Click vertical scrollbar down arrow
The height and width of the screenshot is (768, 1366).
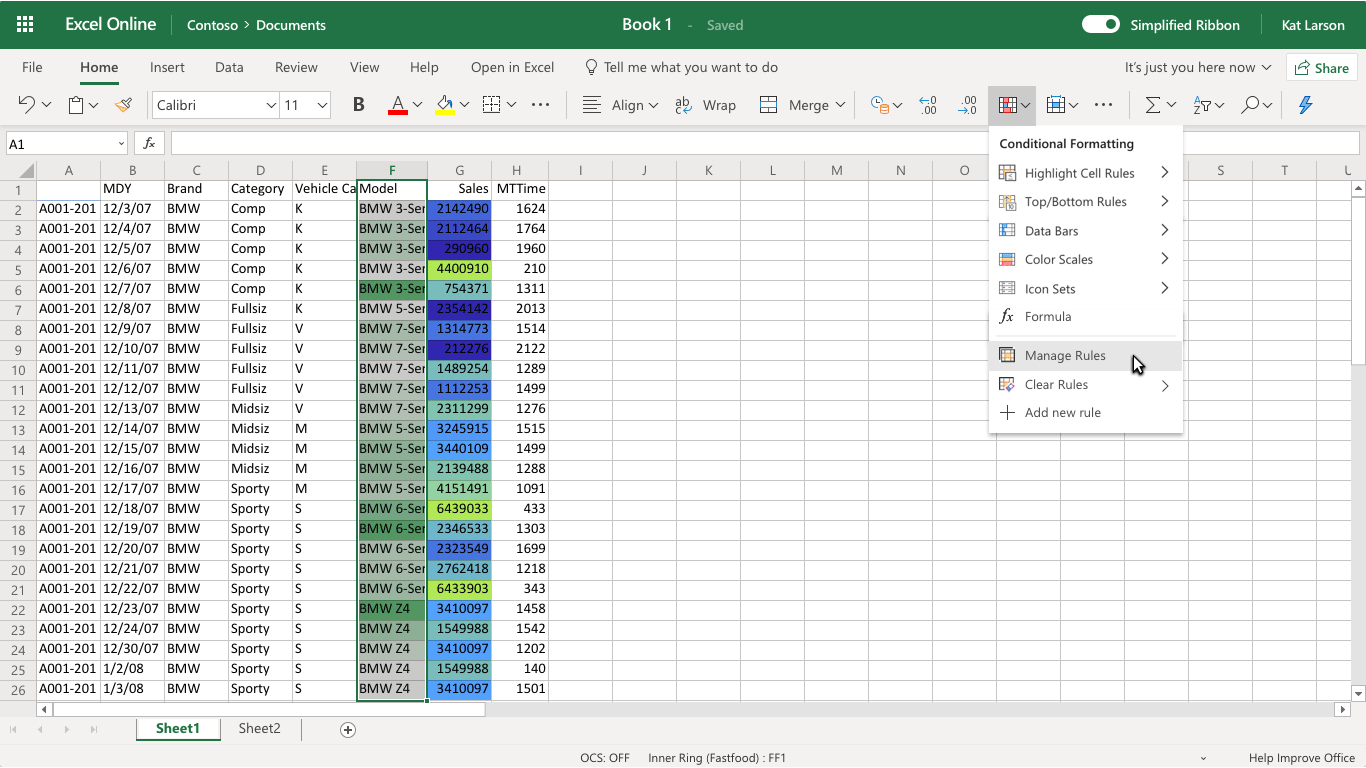[1358, 693]
